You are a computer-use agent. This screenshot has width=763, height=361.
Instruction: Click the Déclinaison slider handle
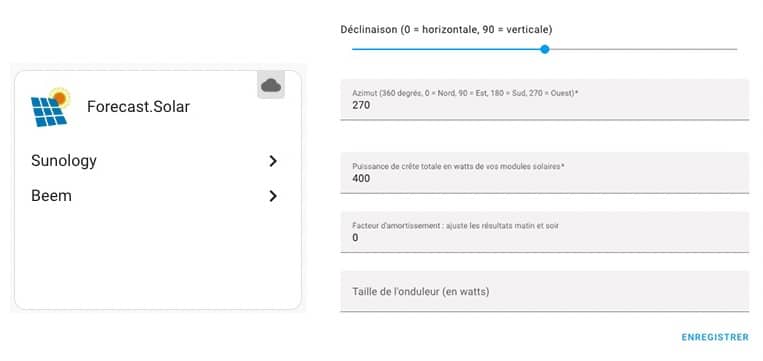545,49
